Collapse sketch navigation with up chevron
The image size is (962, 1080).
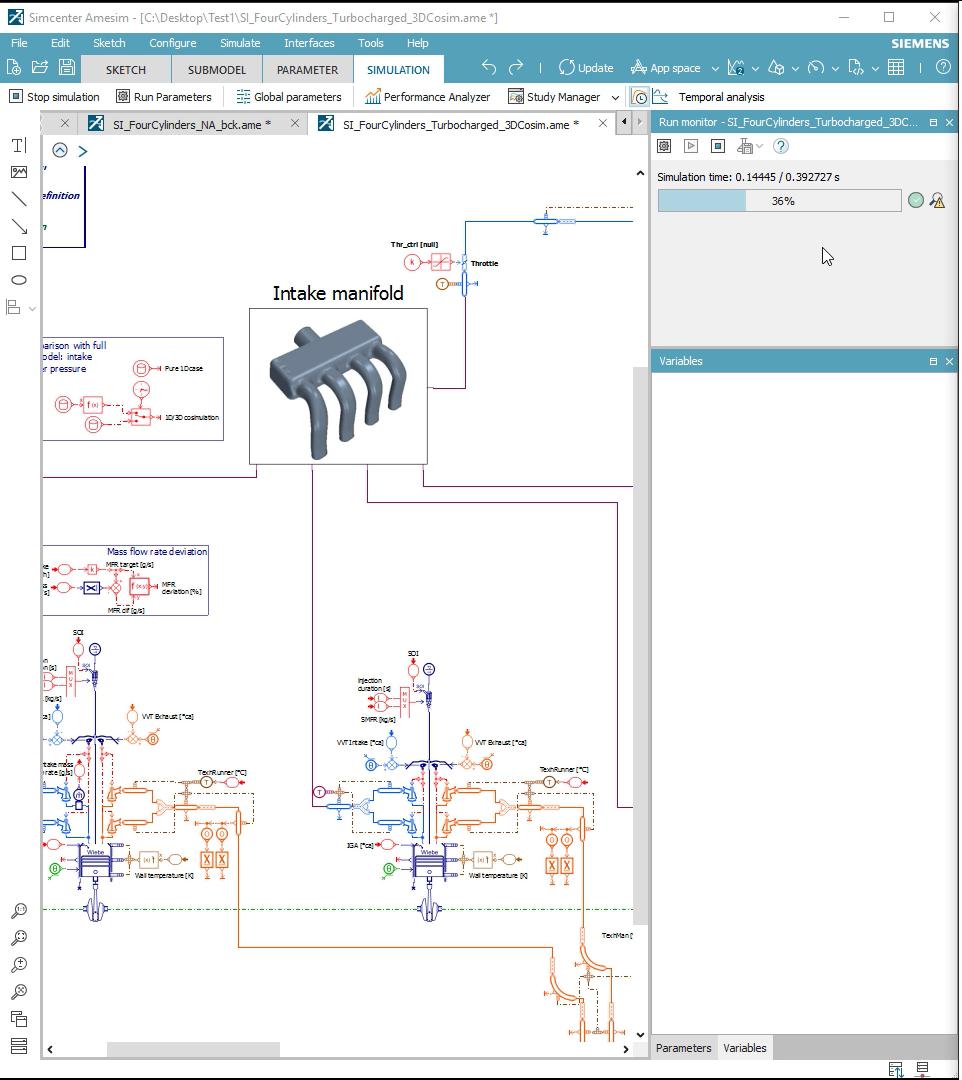60,150
